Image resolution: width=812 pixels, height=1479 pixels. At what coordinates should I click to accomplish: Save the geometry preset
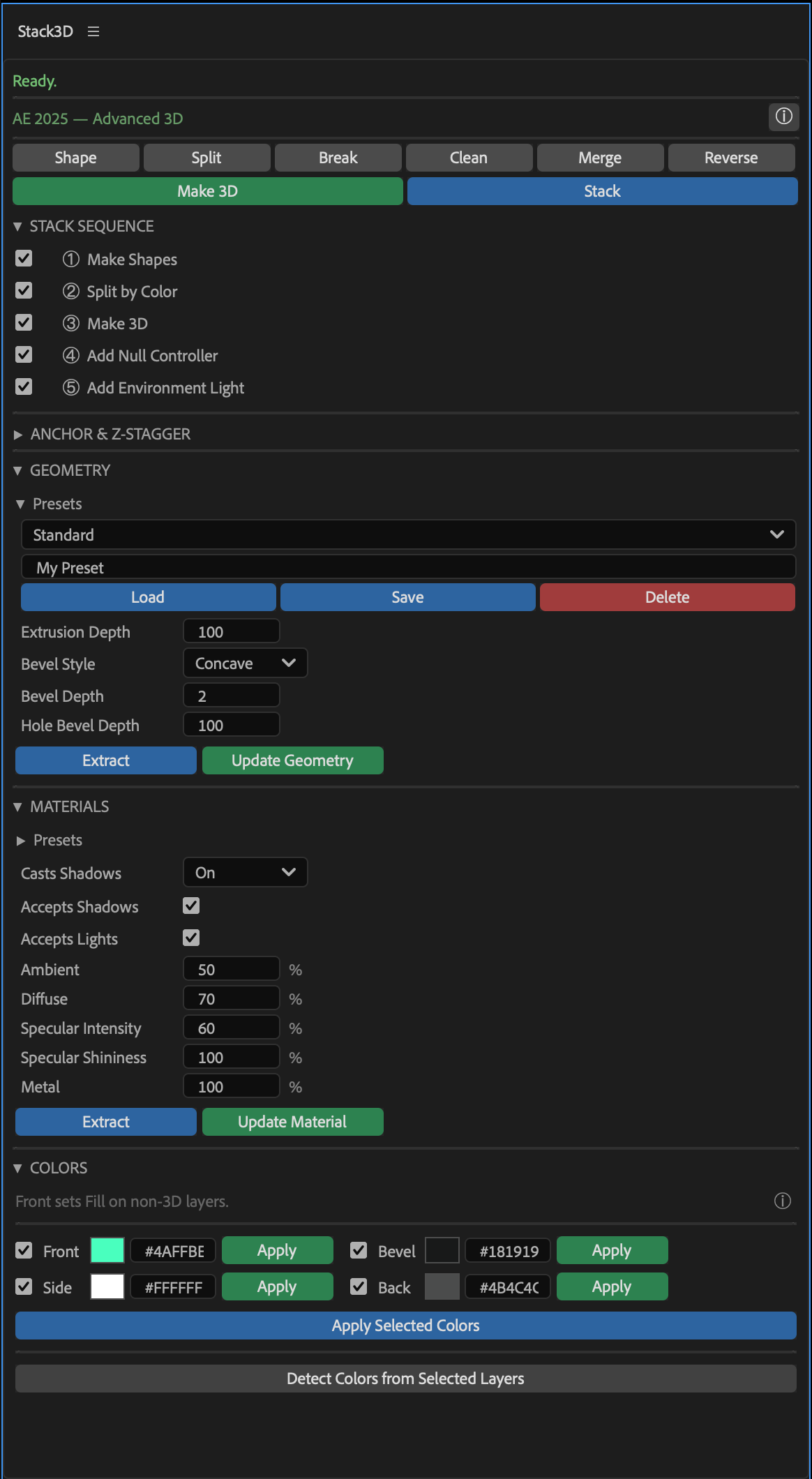coord(408,597)
